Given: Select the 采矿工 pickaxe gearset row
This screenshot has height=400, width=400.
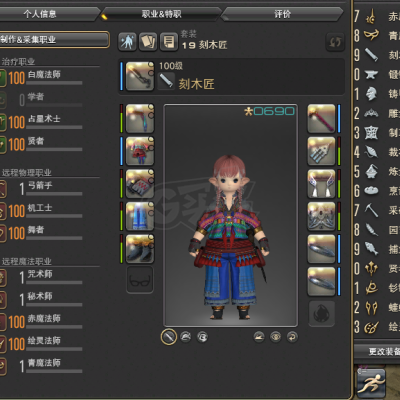Looking at the screenshot, I should point(377,210).
